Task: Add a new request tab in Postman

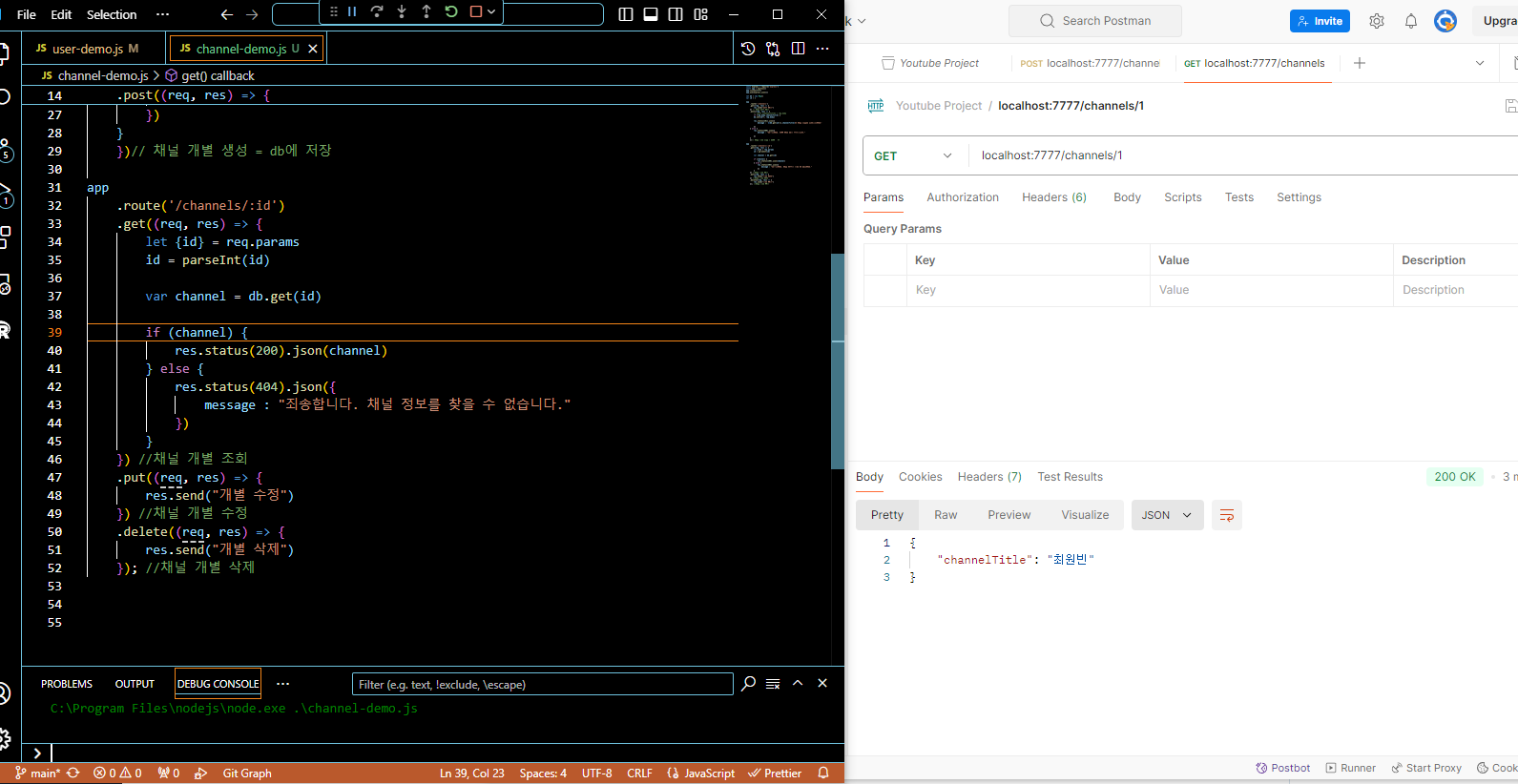Action: pyautogui.click(x=1360, y=63)
